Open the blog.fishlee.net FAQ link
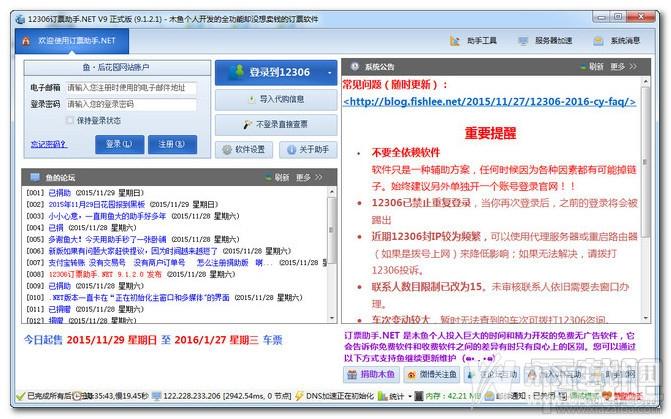671x419 pixels. click(490, 102)
